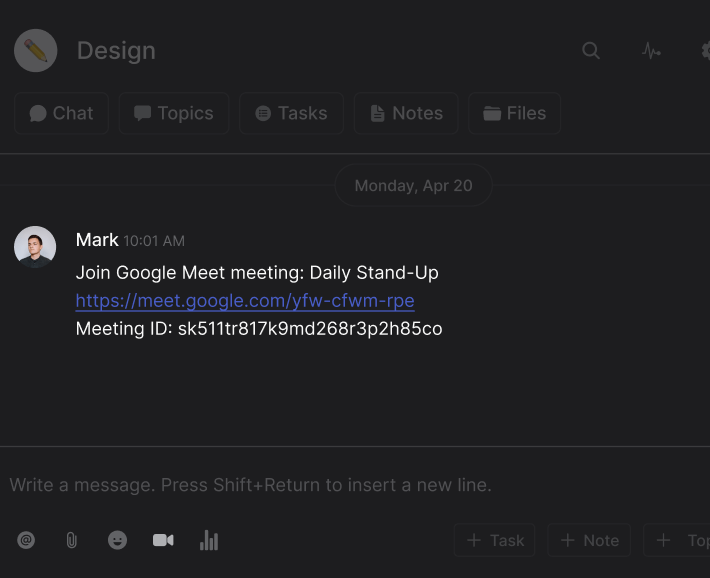
Task: Open the Tasks tab
Action: pyautogui.click(x=291, y=113)
